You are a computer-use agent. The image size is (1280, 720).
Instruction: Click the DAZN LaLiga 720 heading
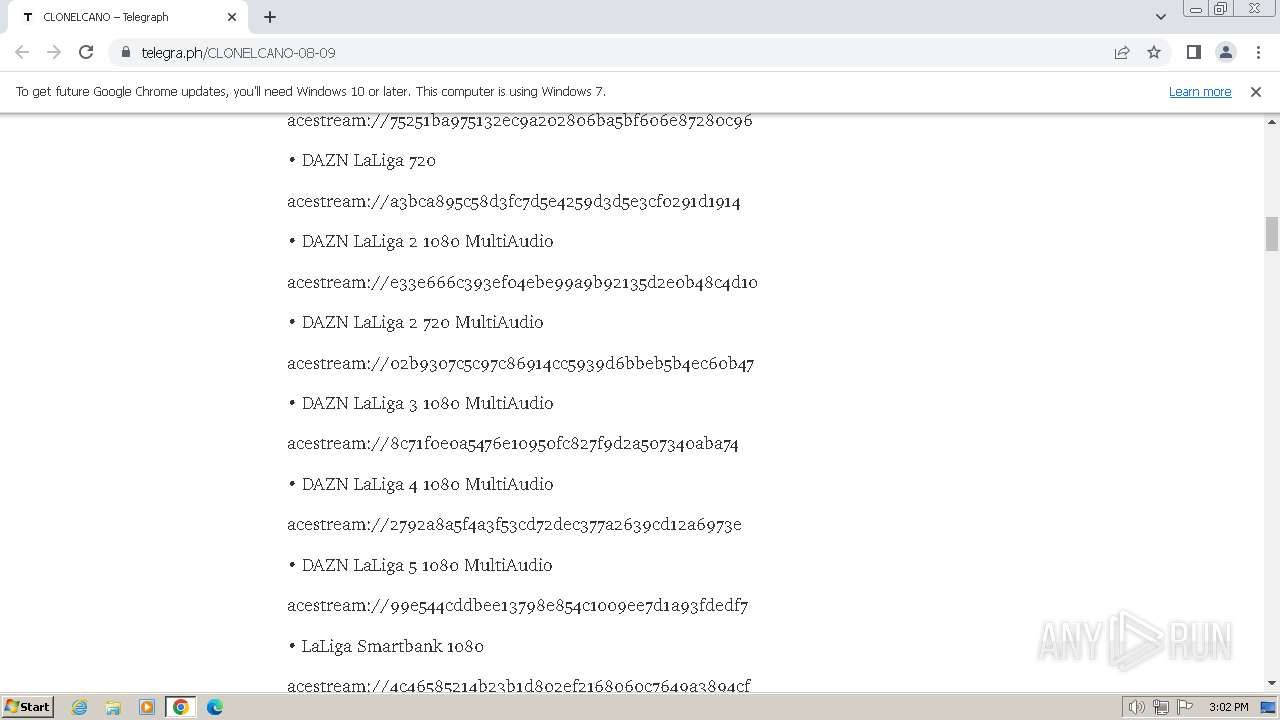pos(369,160)
